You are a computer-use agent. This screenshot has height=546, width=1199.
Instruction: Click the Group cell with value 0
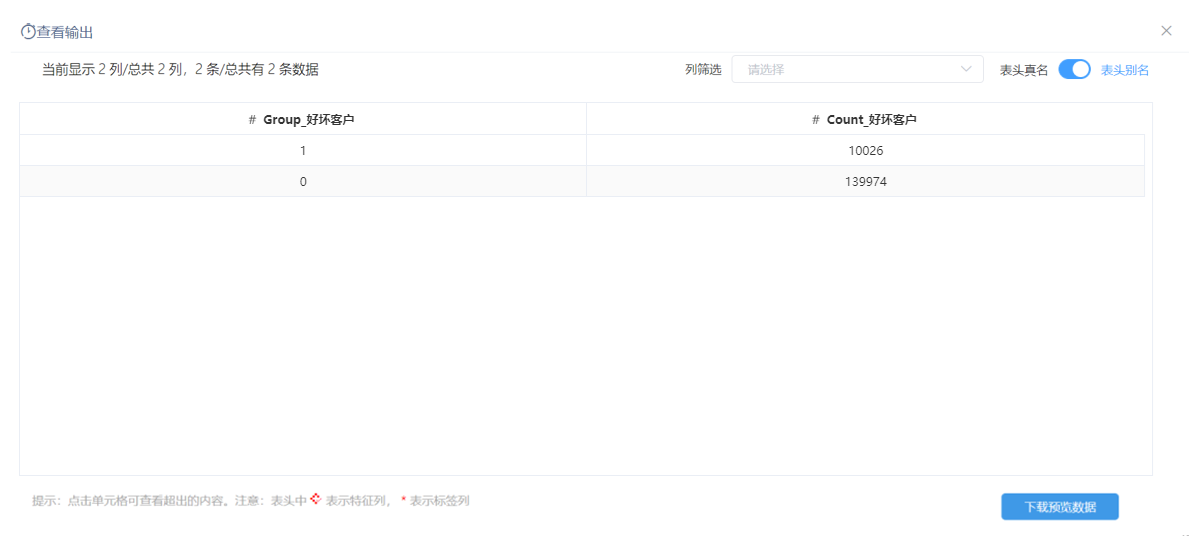coord(303,182)
